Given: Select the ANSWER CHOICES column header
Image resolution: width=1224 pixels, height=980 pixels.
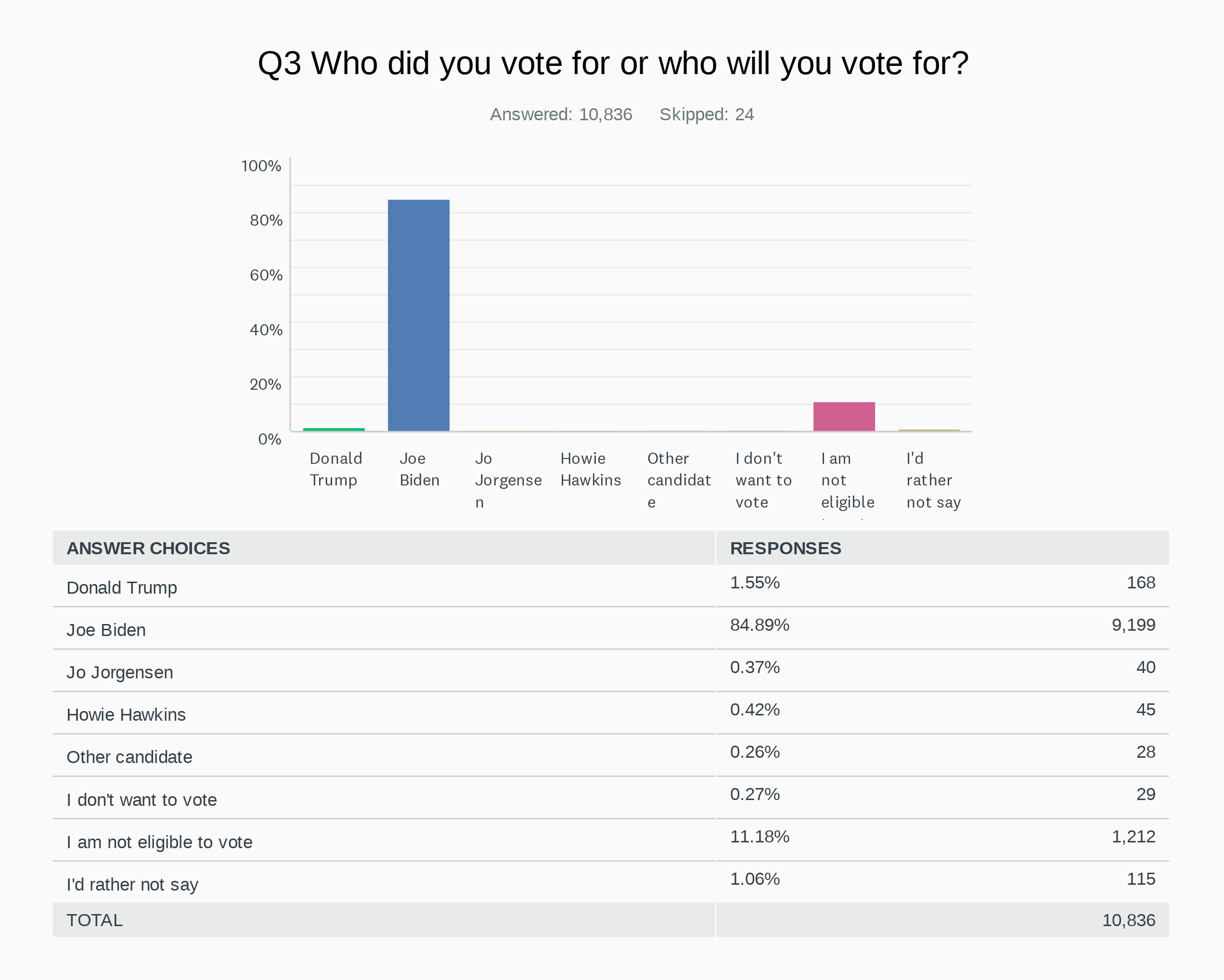Looking at the screenshot, I should [148, 548].
